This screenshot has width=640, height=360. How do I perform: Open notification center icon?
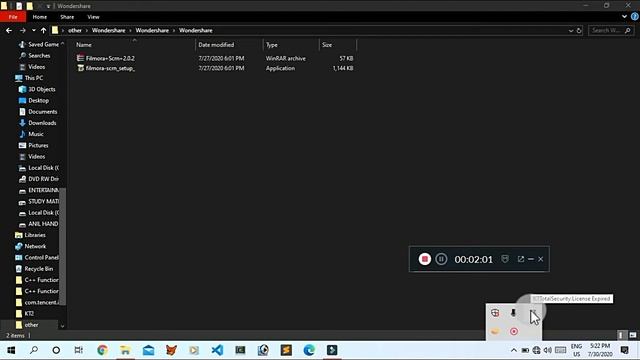point(624,350)
